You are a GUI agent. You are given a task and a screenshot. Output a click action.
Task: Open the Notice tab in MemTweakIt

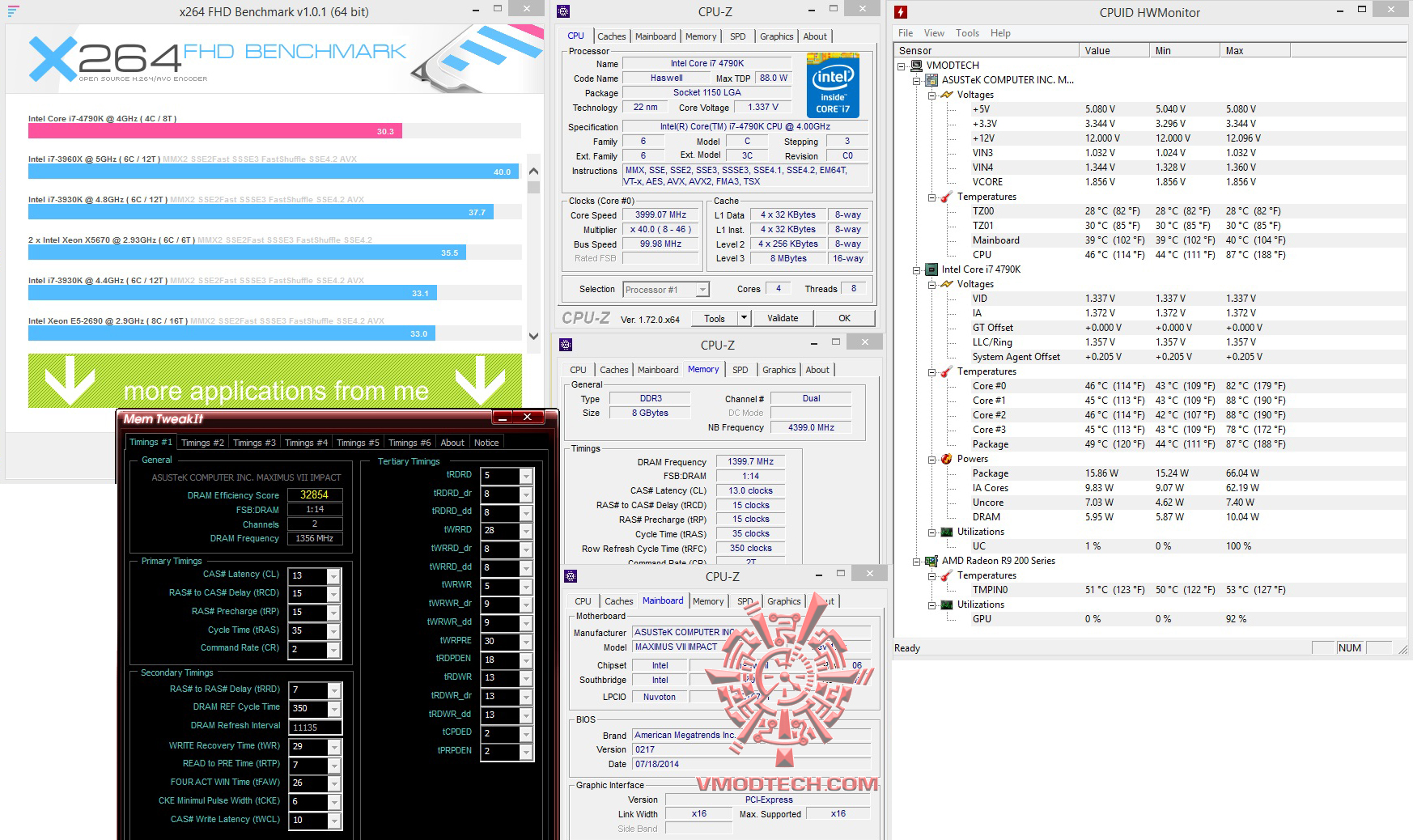click(x=486, y=443)
